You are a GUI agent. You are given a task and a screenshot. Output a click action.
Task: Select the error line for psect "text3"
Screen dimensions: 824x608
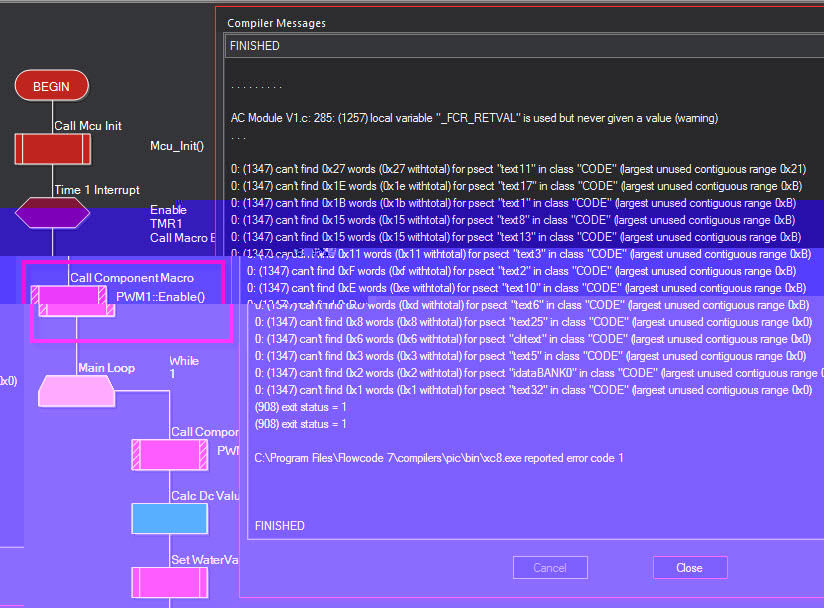[x=521, y=254]
